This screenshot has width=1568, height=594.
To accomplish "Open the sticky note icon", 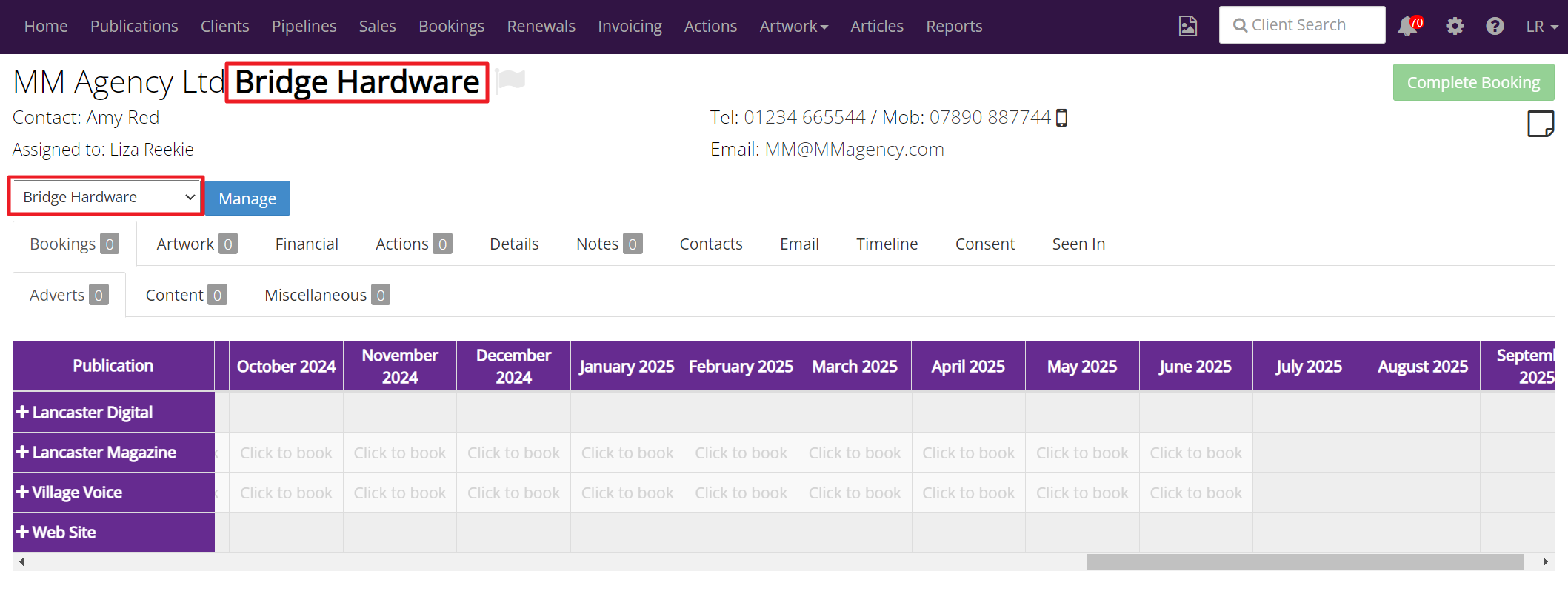I will [1541, 124].
